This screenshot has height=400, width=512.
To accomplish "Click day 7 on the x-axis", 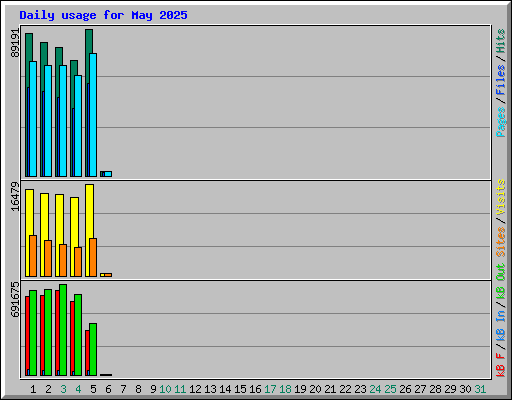I will pyautogui.click(x=123, y=389).
